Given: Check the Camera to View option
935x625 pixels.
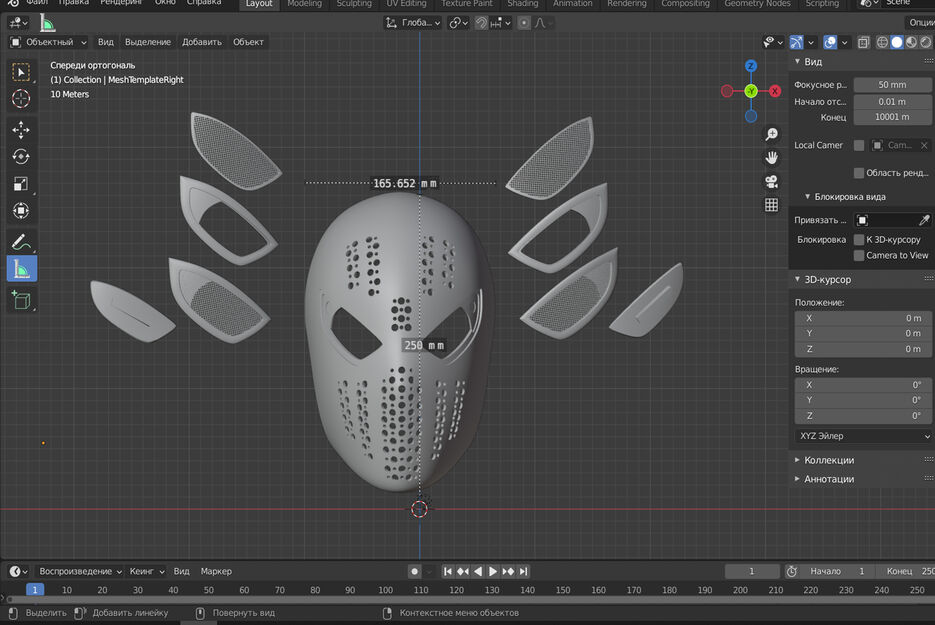Looking at the screenshot, I should click(x=859, y=255).
